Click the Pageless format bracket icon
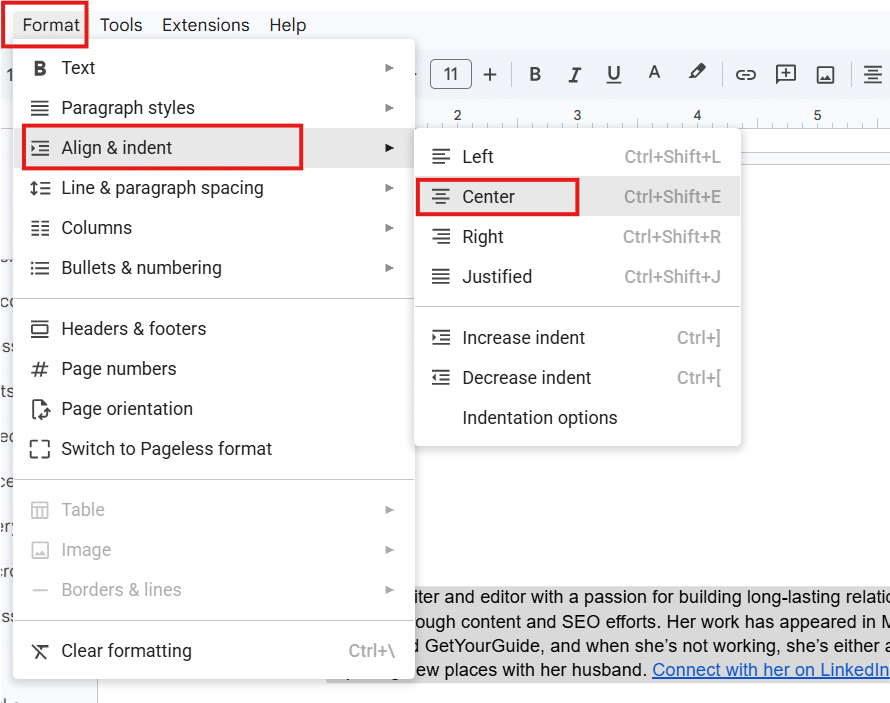Viewport: 890px width, 703px height. coord(40,449)
